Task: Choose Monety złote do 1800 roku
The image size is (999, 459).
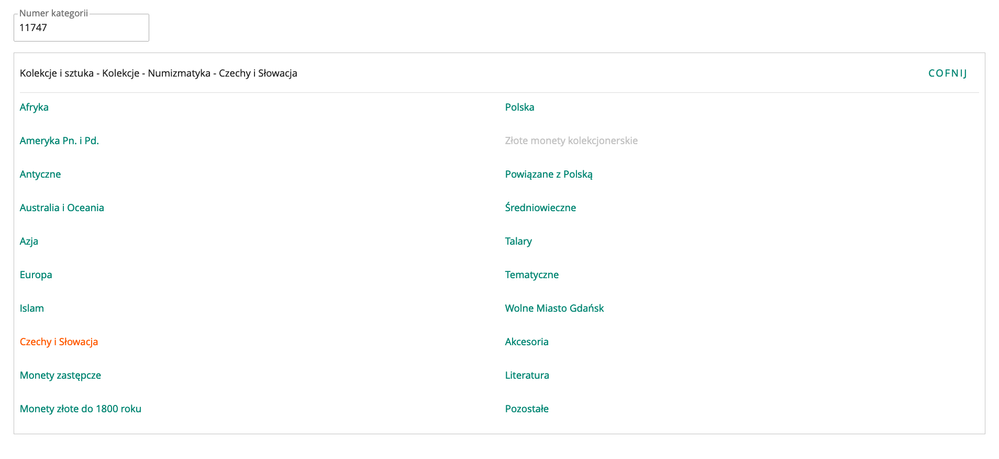Action: click(x=80, y=409)
